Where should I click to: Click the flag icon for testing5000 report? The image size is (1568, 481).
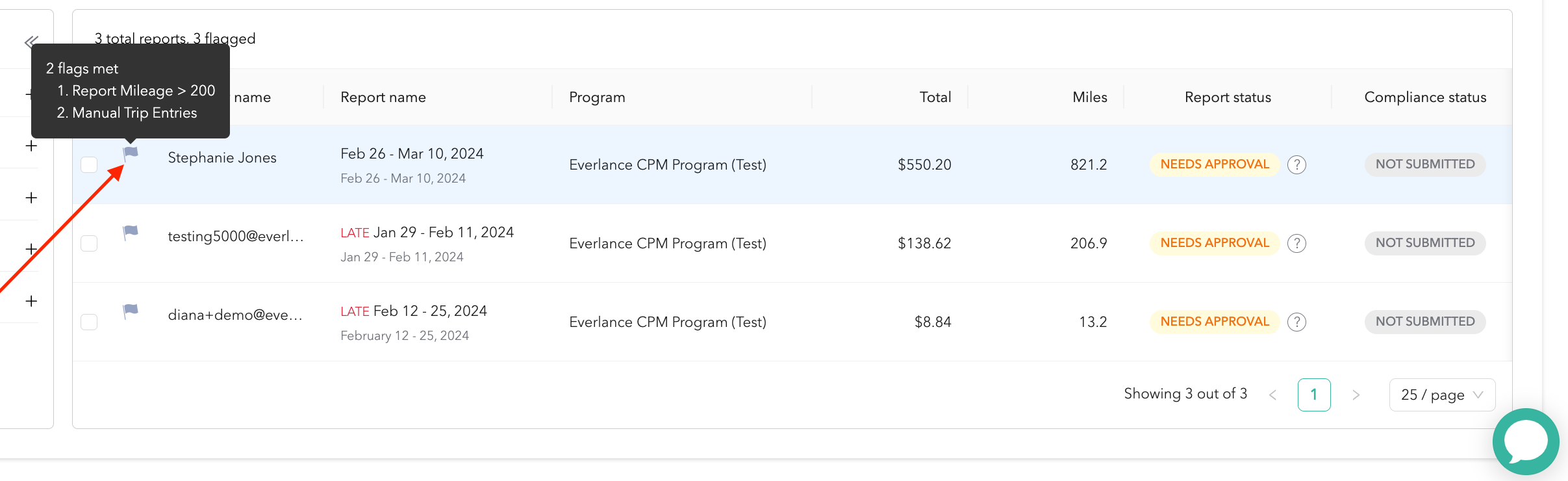coord(131,233)
